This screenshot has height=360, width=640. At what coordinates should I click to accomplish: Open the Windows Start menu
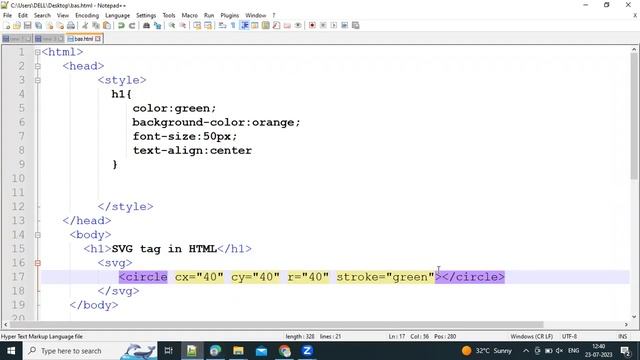coord(11,351)
